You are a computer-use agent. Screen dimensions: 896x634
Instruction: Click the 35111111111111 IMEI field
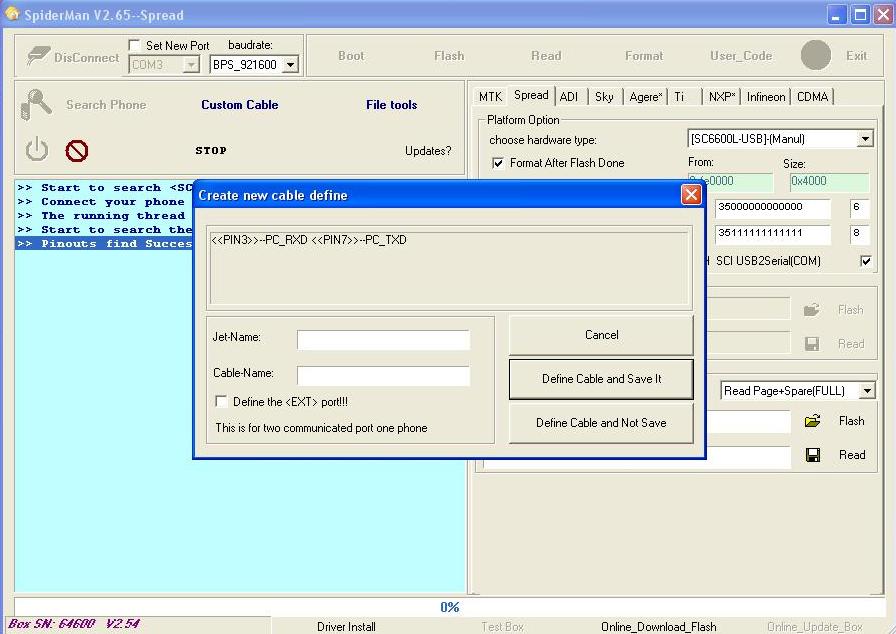pyautogui.click(x=772, y=234)
